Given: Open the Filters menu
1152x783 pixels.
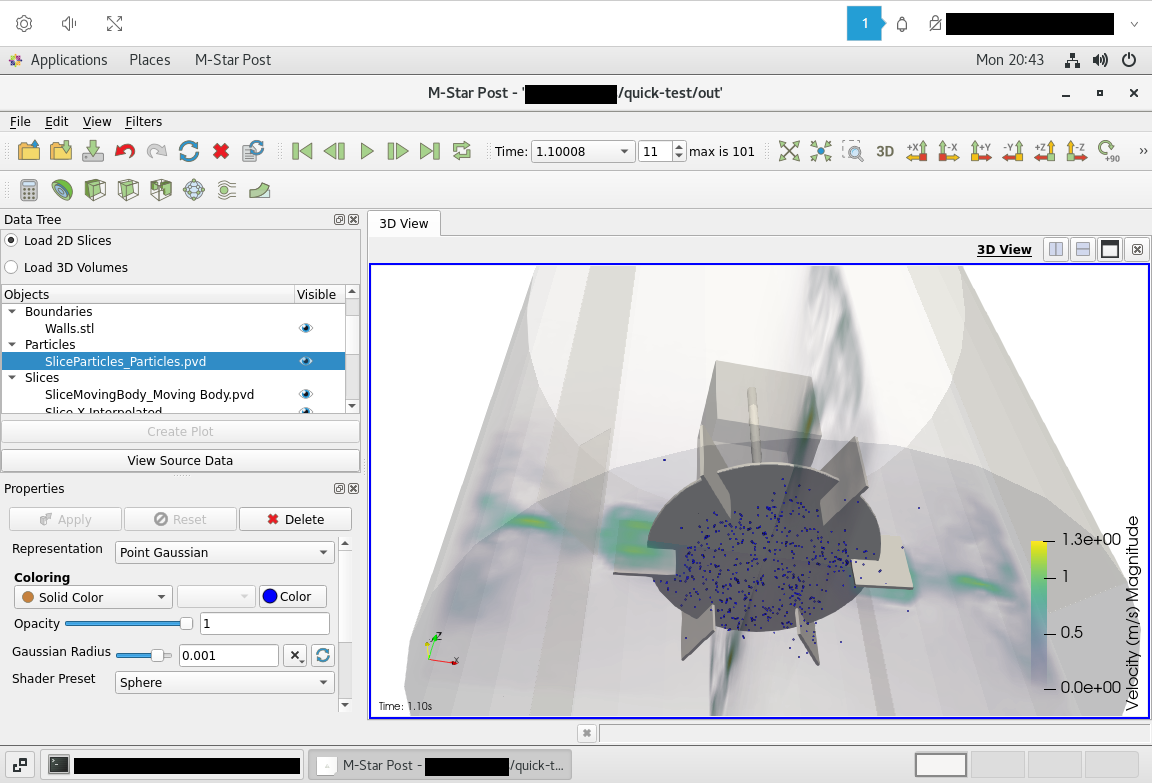Looking at the screenshot, I should (x=143, y=121).
